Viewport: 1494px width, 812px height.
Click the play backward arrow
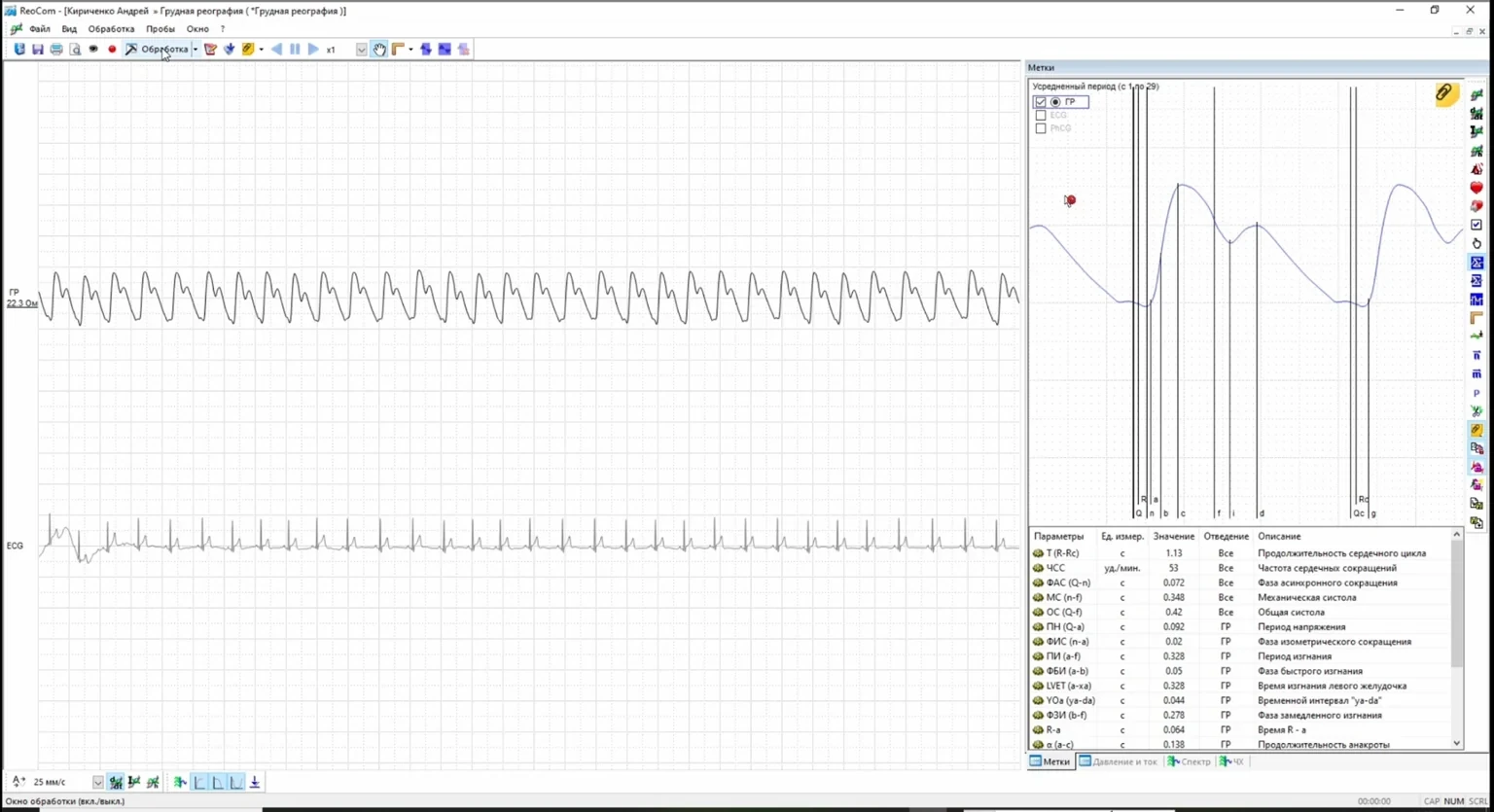click(x=276, y=49)
